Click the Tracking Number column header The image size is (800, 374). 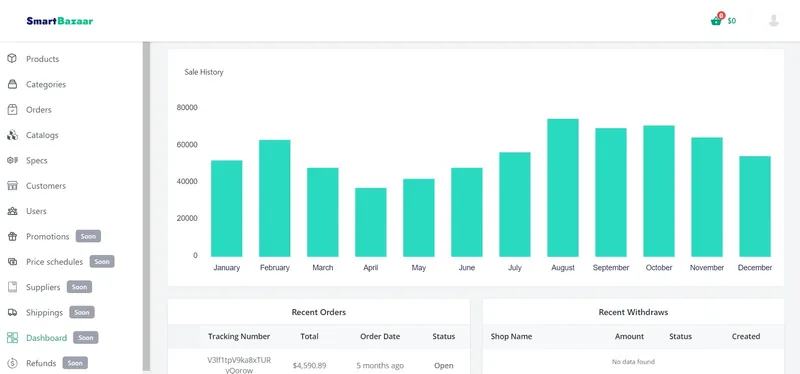239,336
